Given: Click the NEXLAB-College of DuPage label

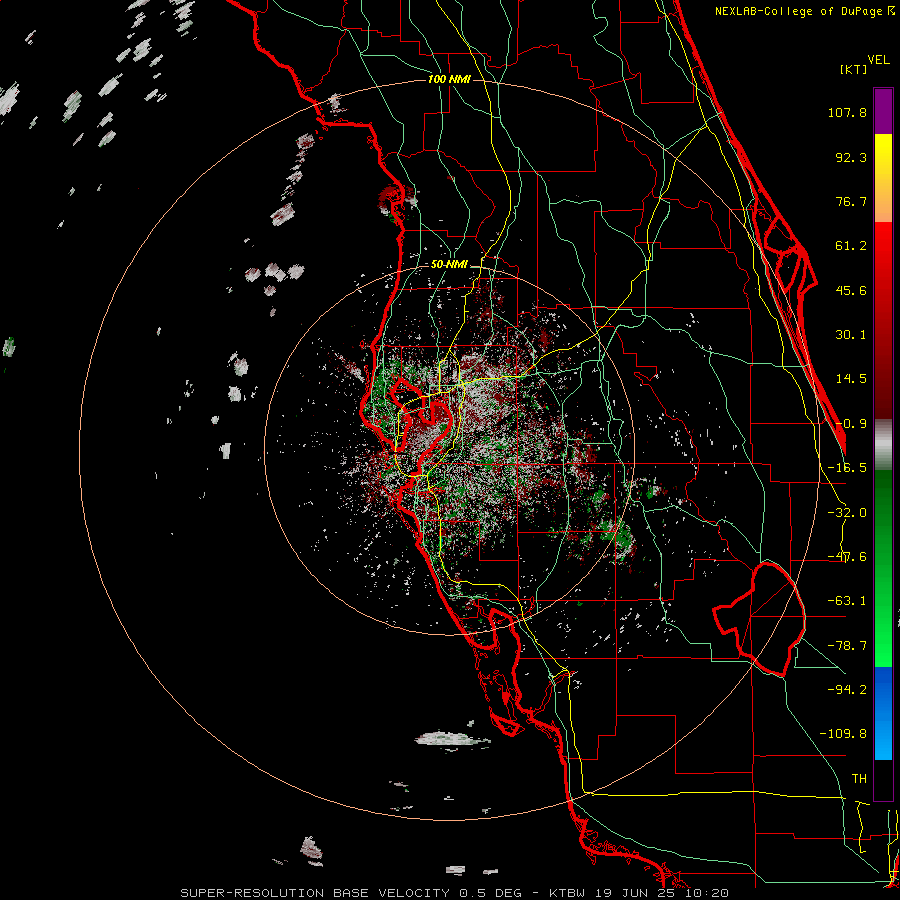Looking at the screenshot, I should click(804, 11).
